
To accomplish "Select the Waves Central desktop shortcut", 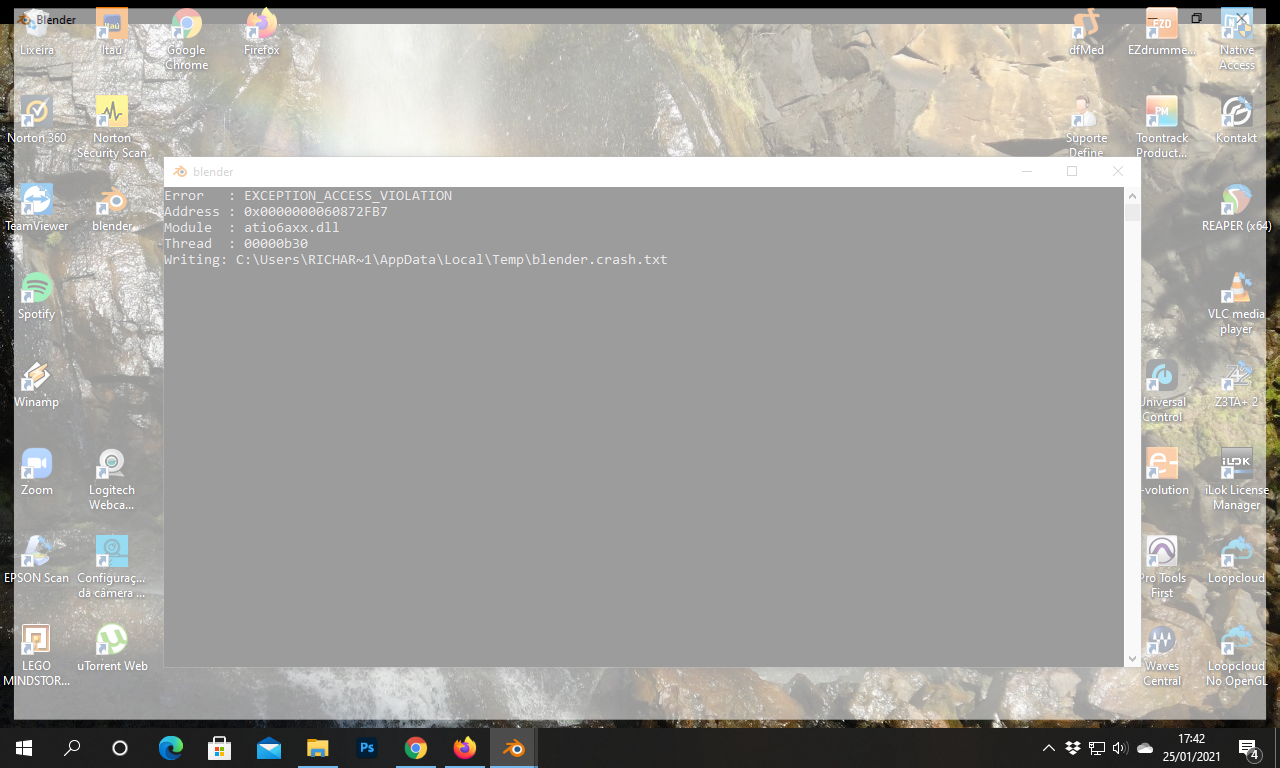I will (x=1162, y=656).
